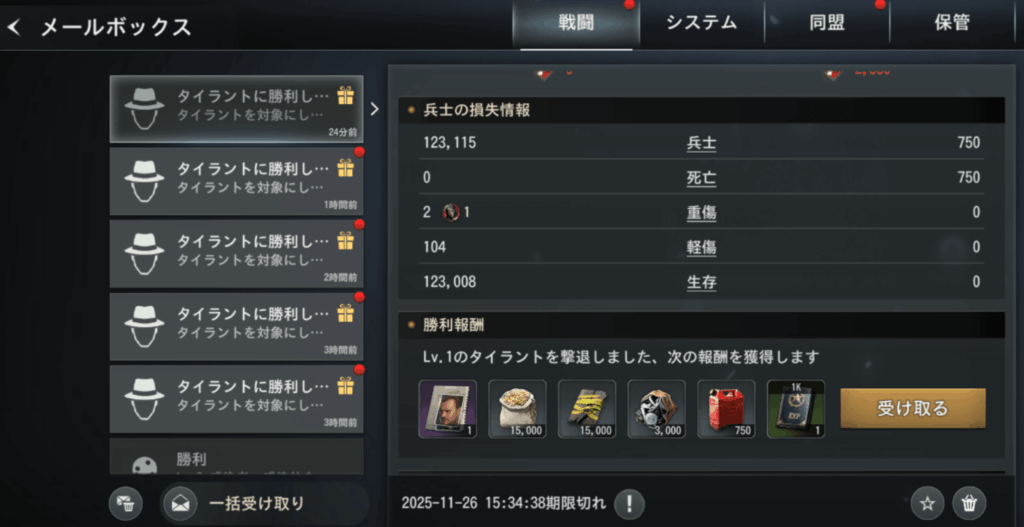Image resolution: width=1024 pixels, height=527 pixels.
Task: Click the hero portrait reward item
Action: point(447,409)
